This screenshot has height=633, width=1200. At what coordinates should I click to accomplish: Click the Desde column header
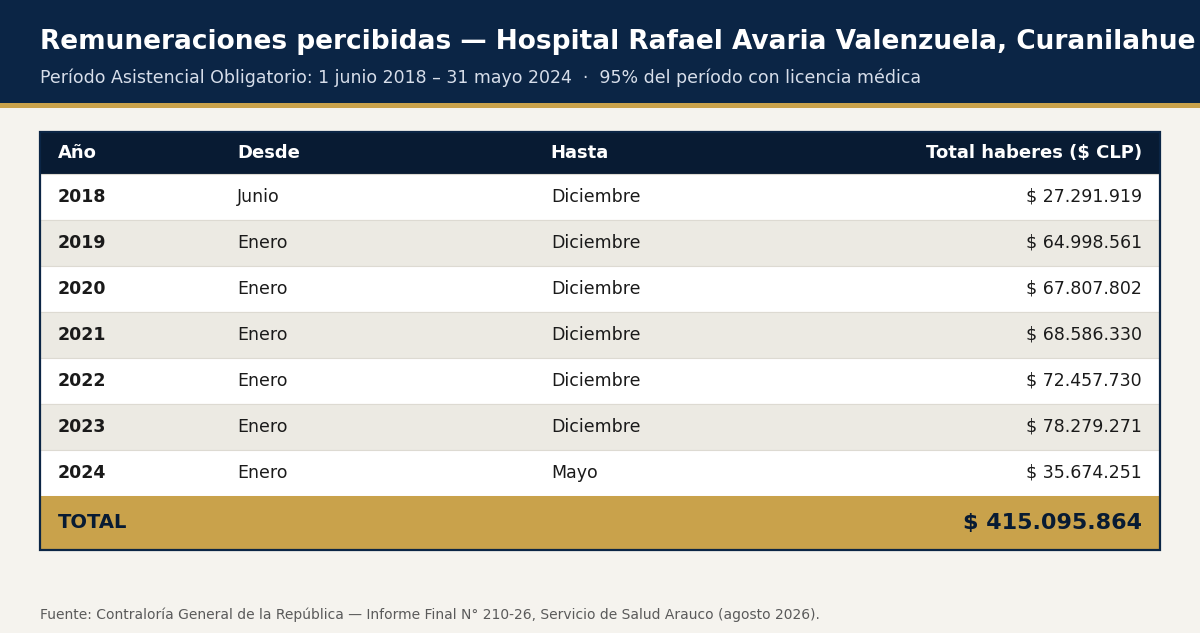[268, 153]
